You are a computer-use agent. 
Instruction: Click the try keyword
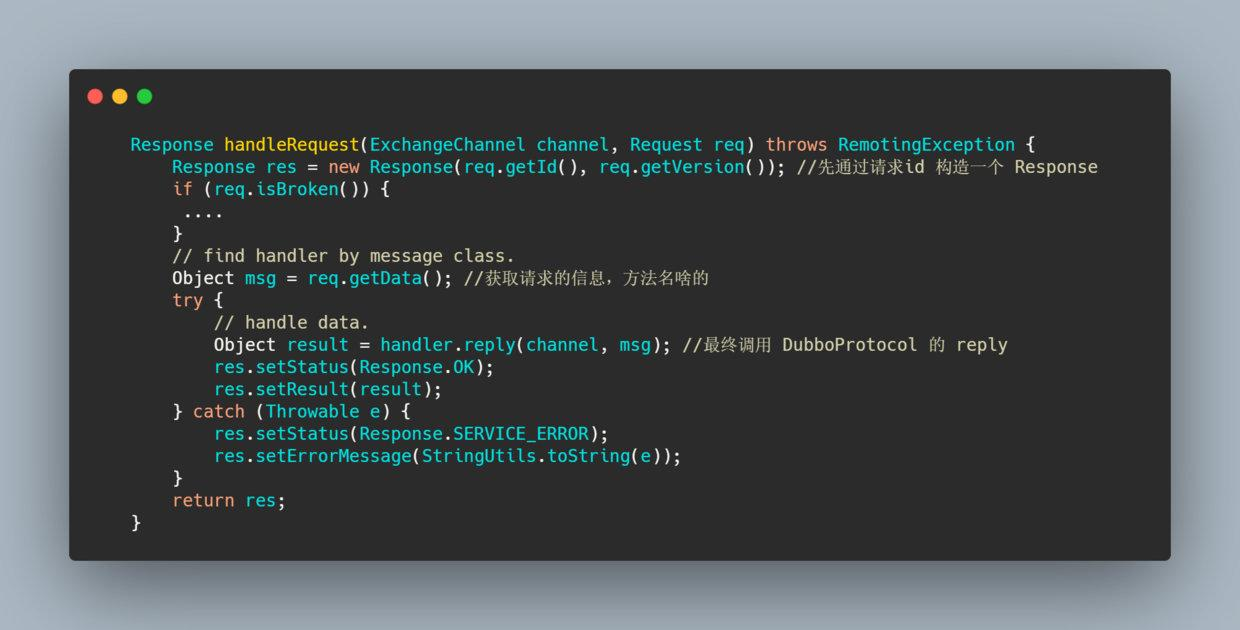(187, 300)
